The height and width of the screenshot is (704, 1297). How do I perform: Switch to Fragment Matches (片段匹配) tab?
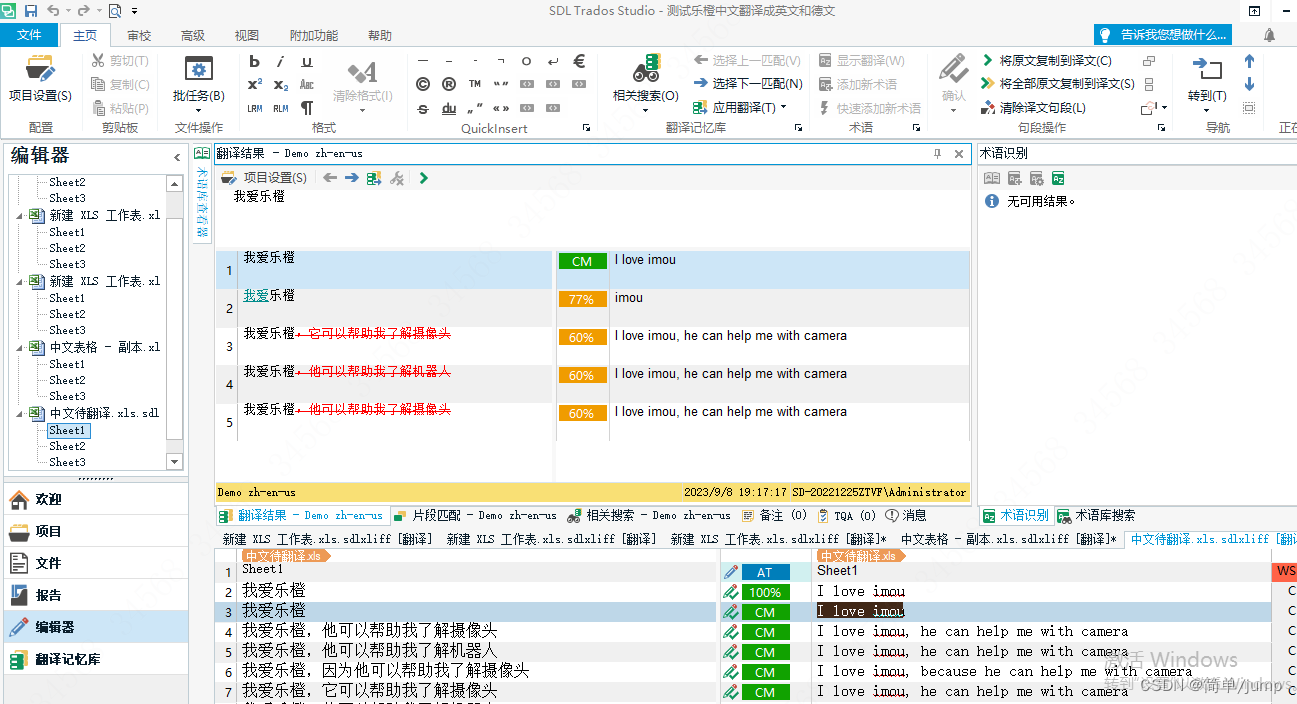click(x=475, y=516)
